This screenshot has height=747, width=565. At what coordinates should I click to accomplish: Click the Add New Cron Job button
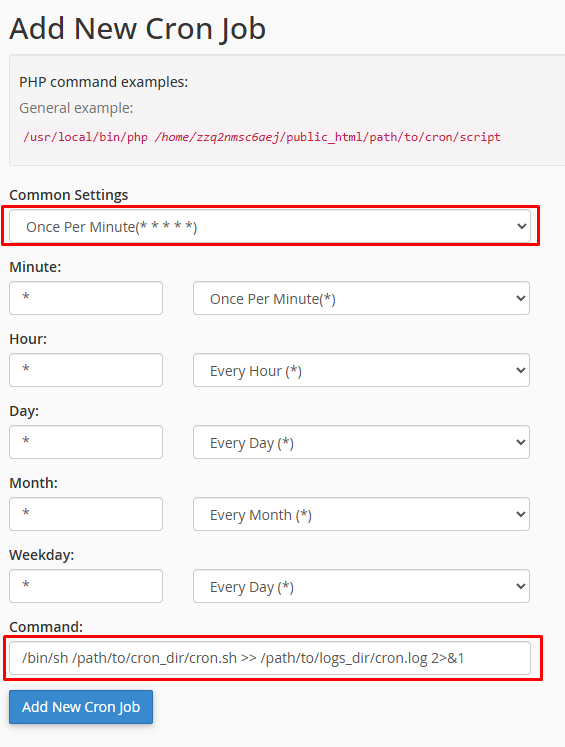[81, 707]
